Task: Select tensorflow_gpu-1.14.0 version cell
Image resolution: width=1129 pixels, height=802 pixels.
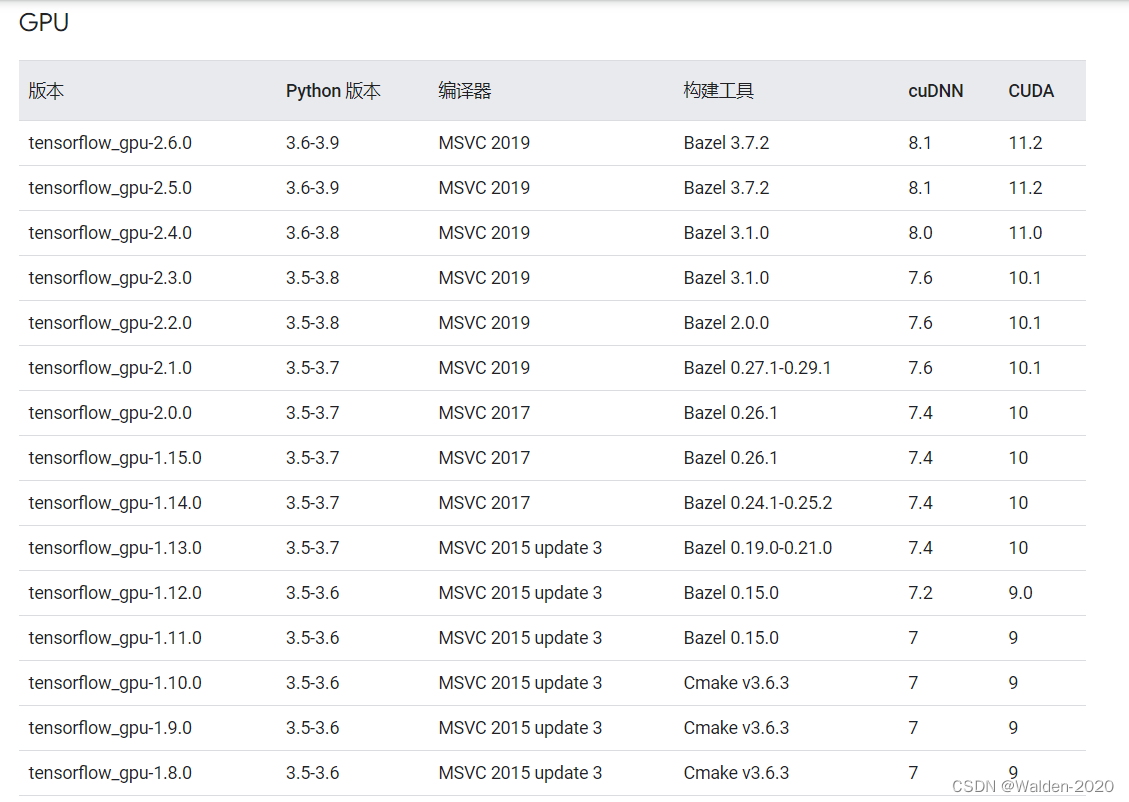Action: 115,503
